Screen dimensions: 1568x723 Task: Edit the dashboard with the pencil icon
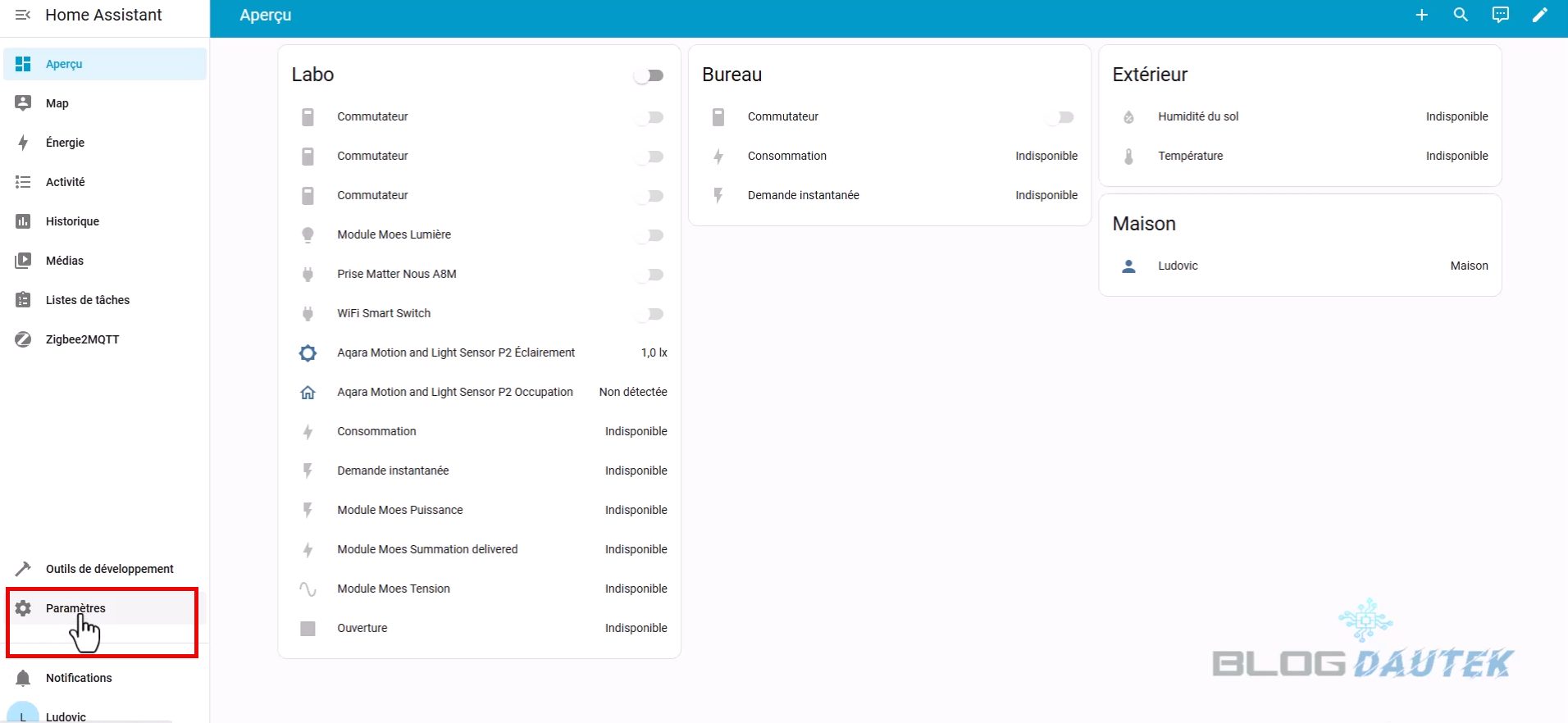tap(1539, 16)
